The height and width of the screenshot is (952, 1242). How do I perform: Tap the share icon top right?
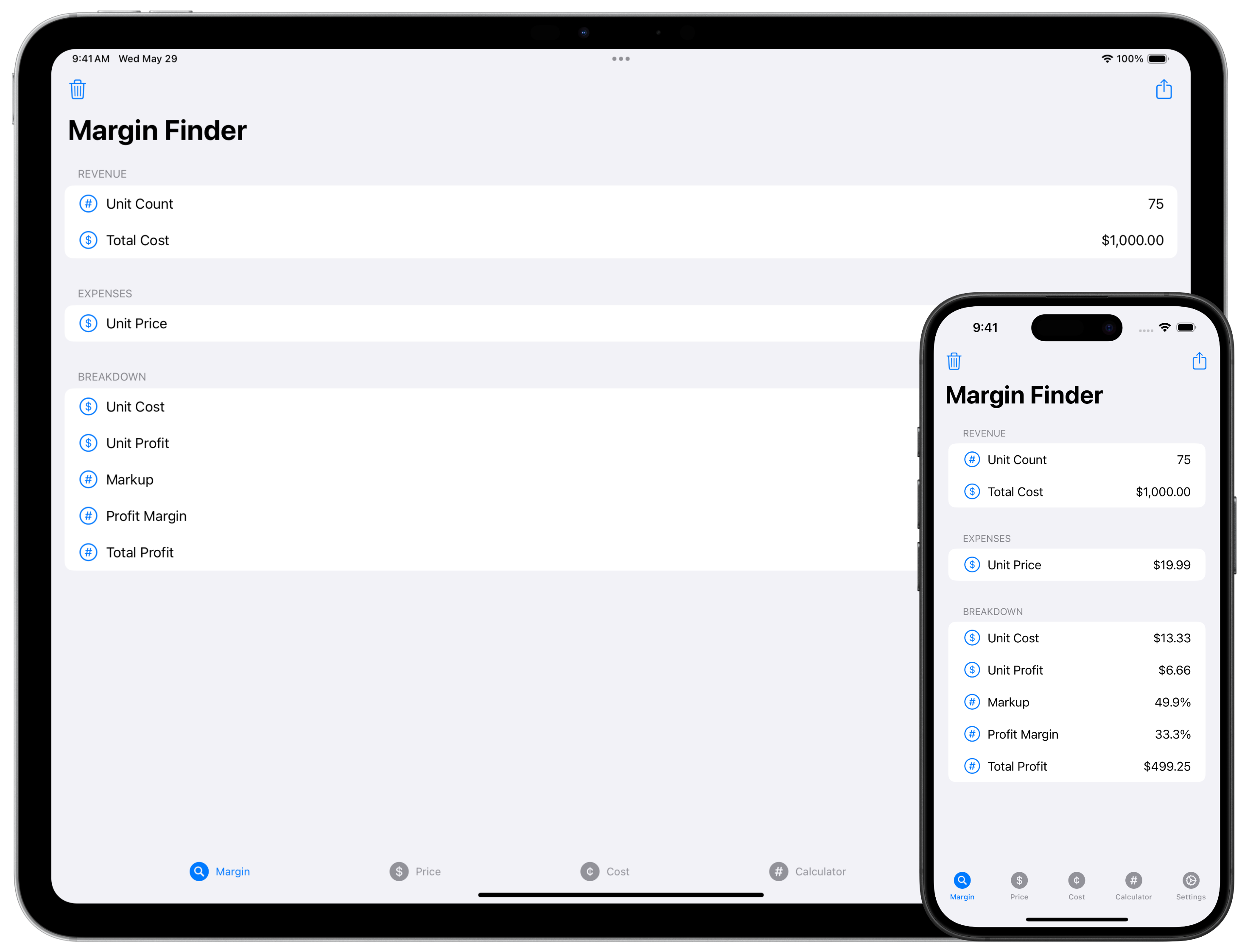1164,89
